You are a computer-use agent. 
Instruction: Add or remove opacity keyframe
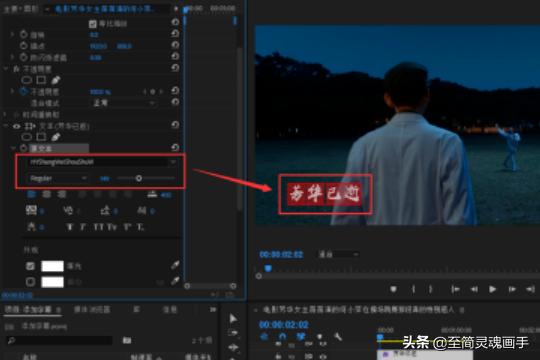tap(152, 92)
